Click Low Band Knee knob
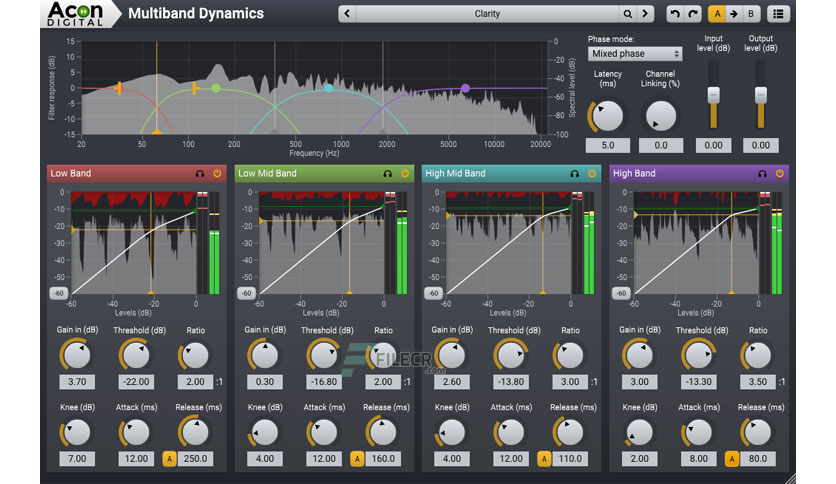This screenshot has height=484, width=836. click(x=77, y=432)
